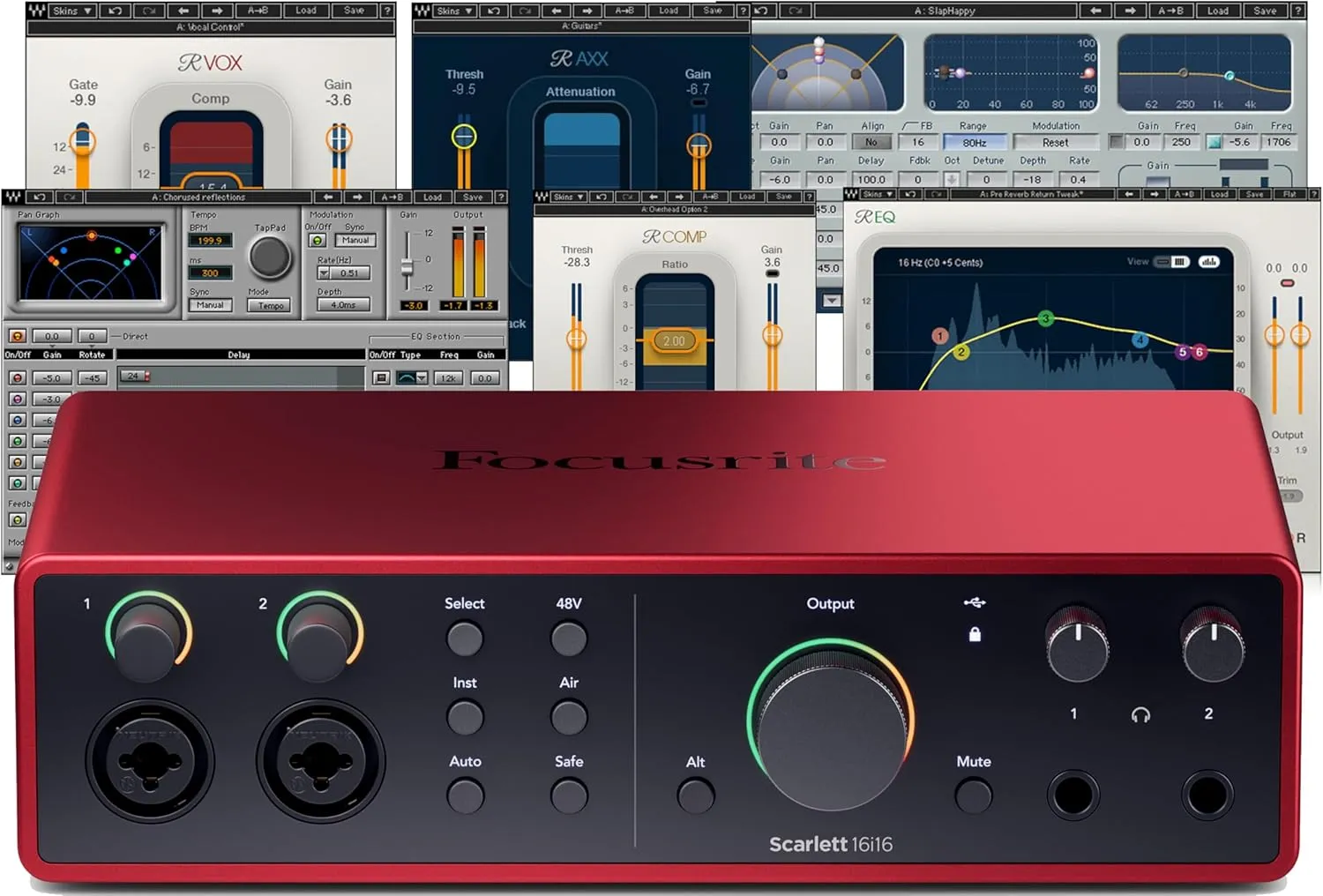This screenshot has height=896, width=1323.
Task: Select REQ band 1 node
Action: pyautogui.click(x=940, y=335)
